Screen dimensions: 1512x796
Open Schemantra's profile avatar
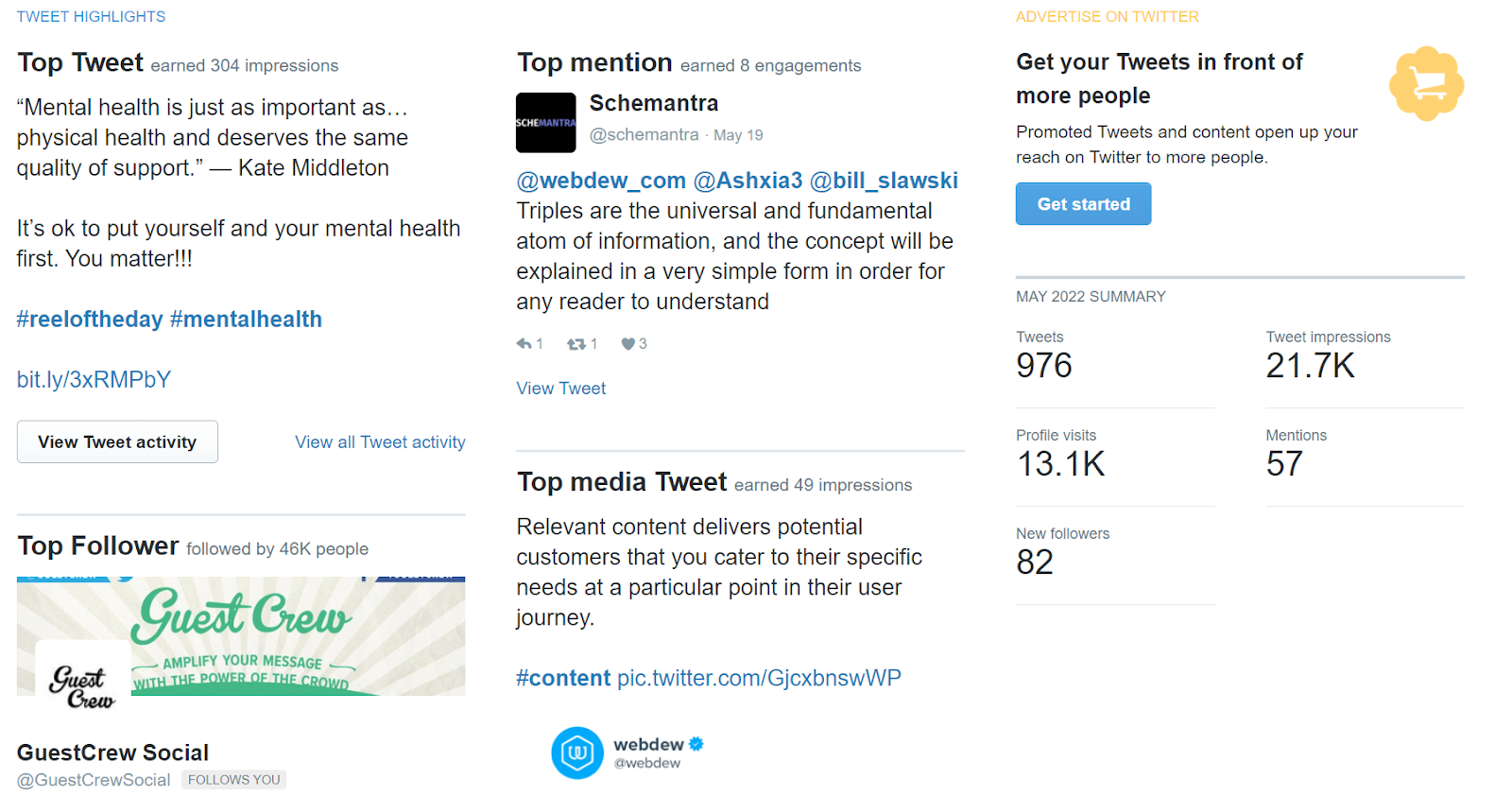click(545, 123)
